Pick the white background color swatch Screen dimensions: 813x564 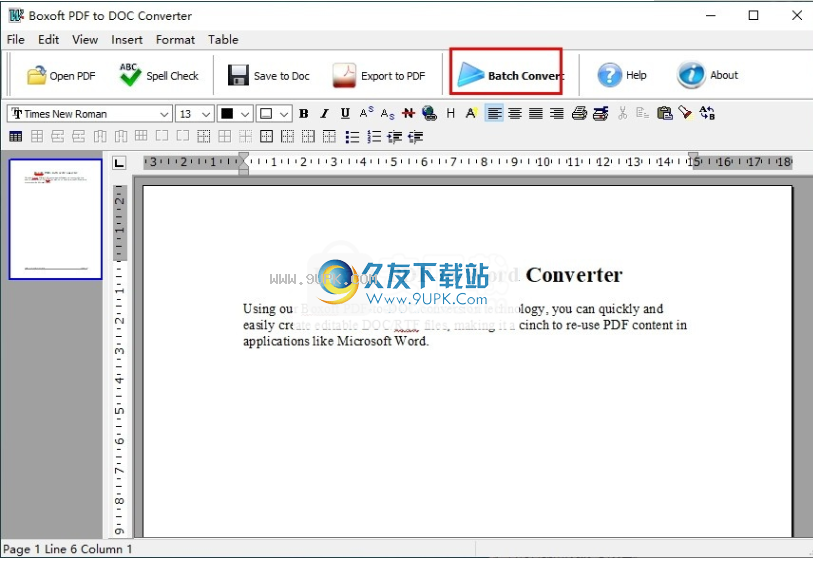[x=266, y=114]
